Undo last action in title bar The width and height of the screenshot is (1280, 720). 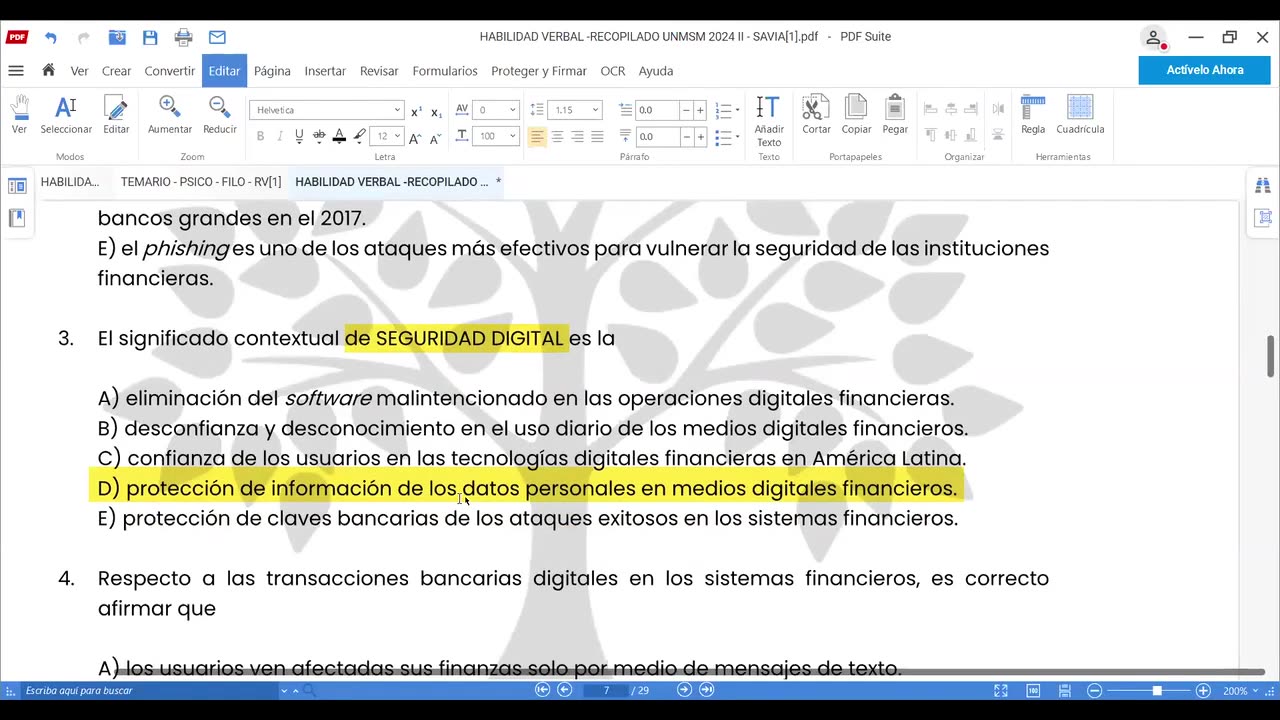point(51,37)
